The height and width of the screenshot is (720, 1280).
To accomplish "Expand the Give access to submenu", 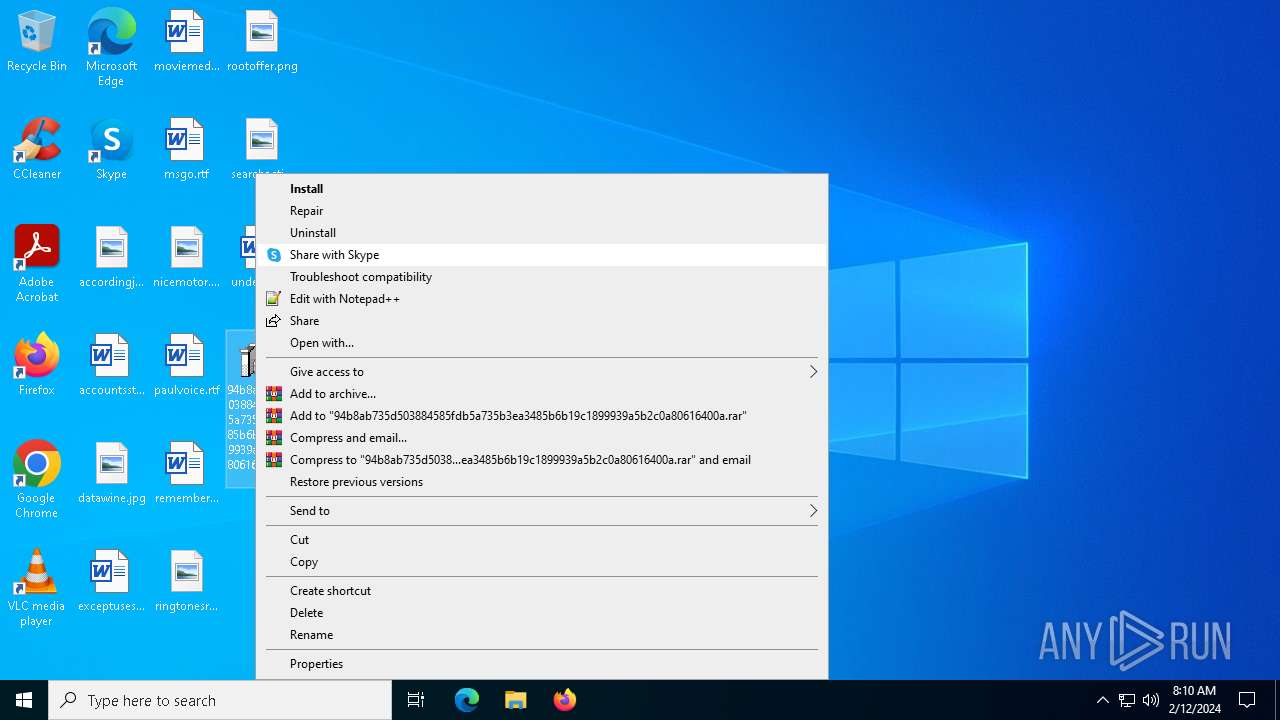I will point(542,372).
